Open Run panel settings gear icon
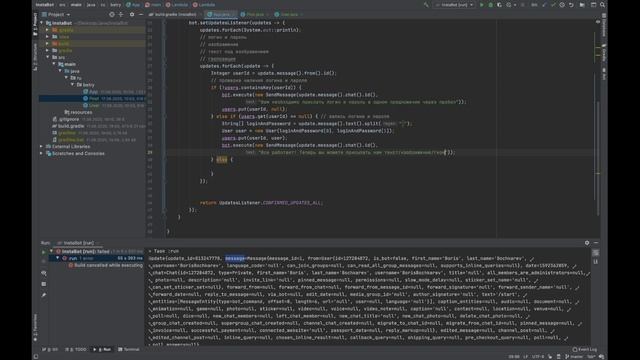 (587, 243)
